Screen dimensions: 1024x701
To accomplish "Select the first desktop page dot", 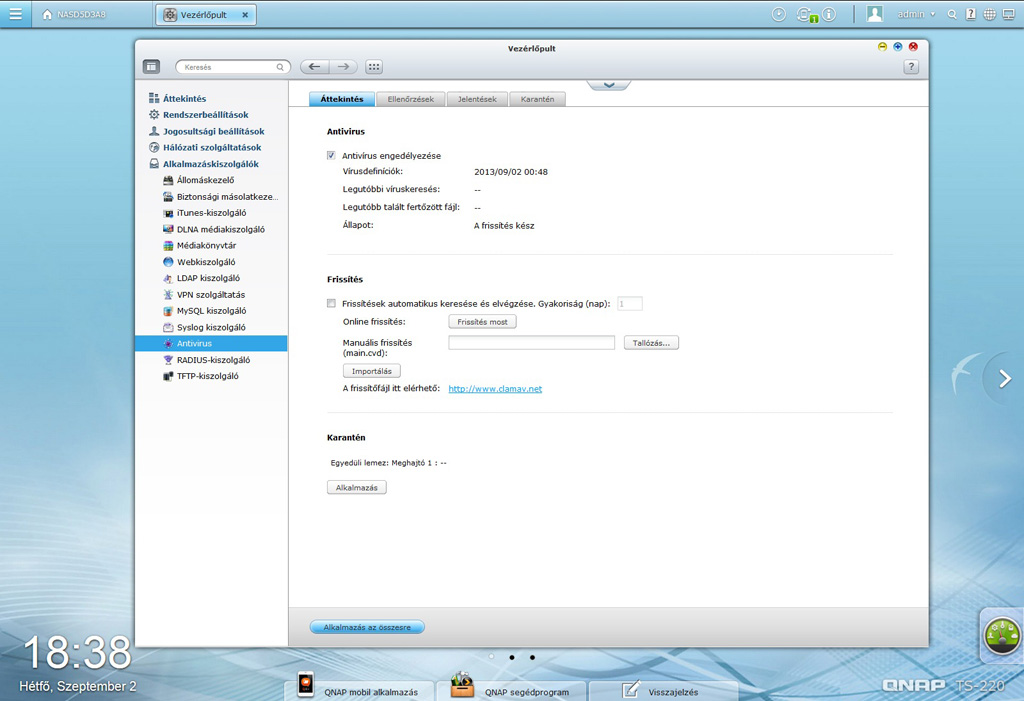I will click(492, 657).
